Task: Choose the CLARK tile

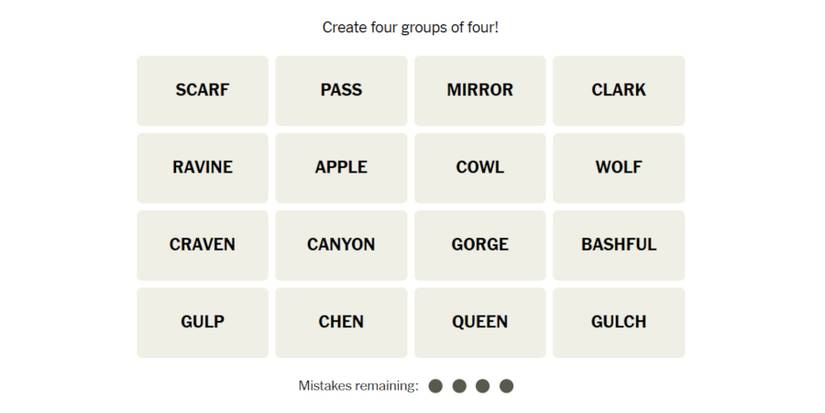Action: (x=618, y=90)
